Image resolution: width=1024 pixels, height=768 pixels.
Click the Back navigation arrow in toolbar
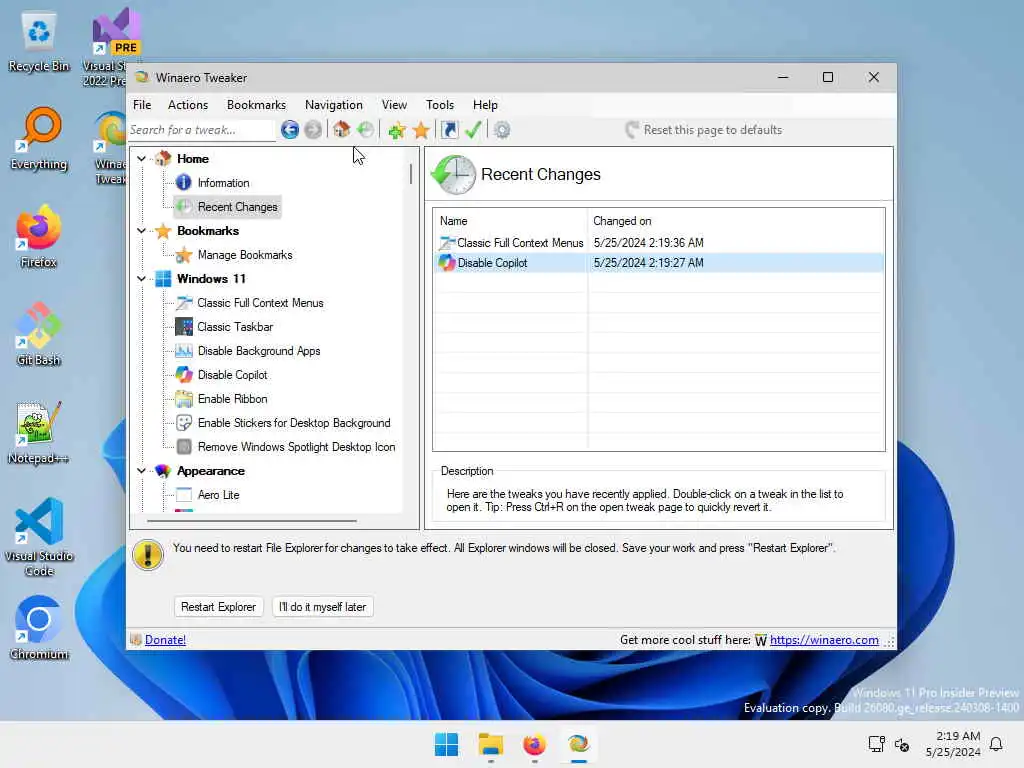[290, 130]
